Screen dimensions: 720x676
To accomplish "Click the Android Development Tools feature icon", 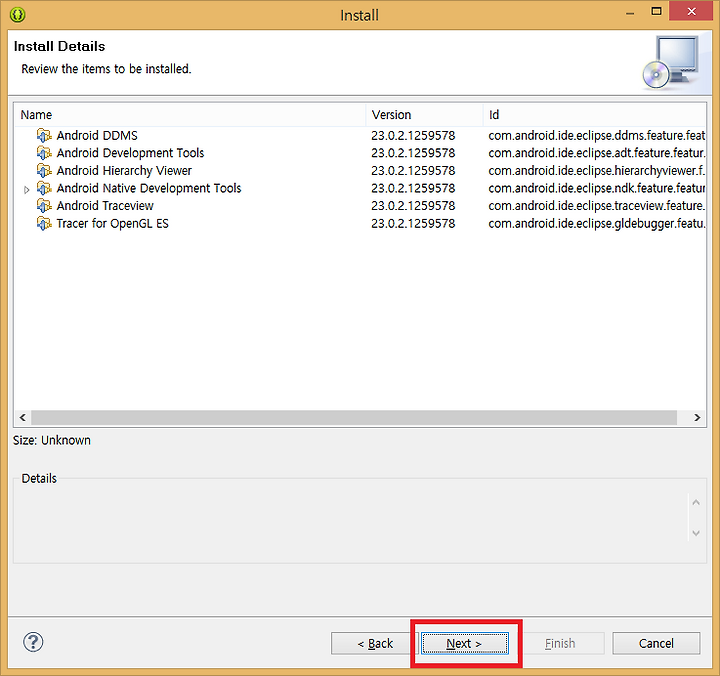I will [44, 153].
